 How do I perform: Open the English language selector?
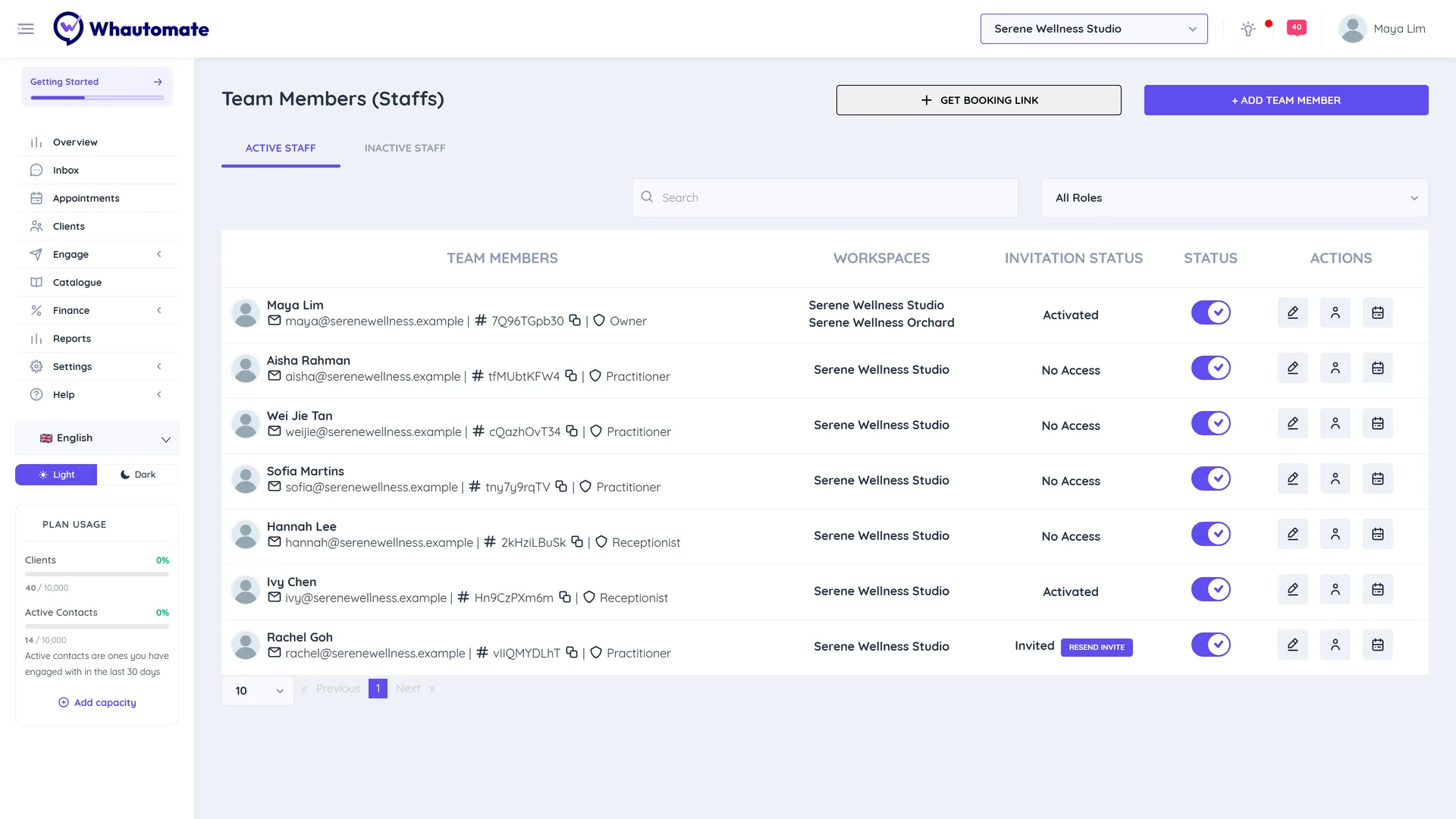point(97,438)
